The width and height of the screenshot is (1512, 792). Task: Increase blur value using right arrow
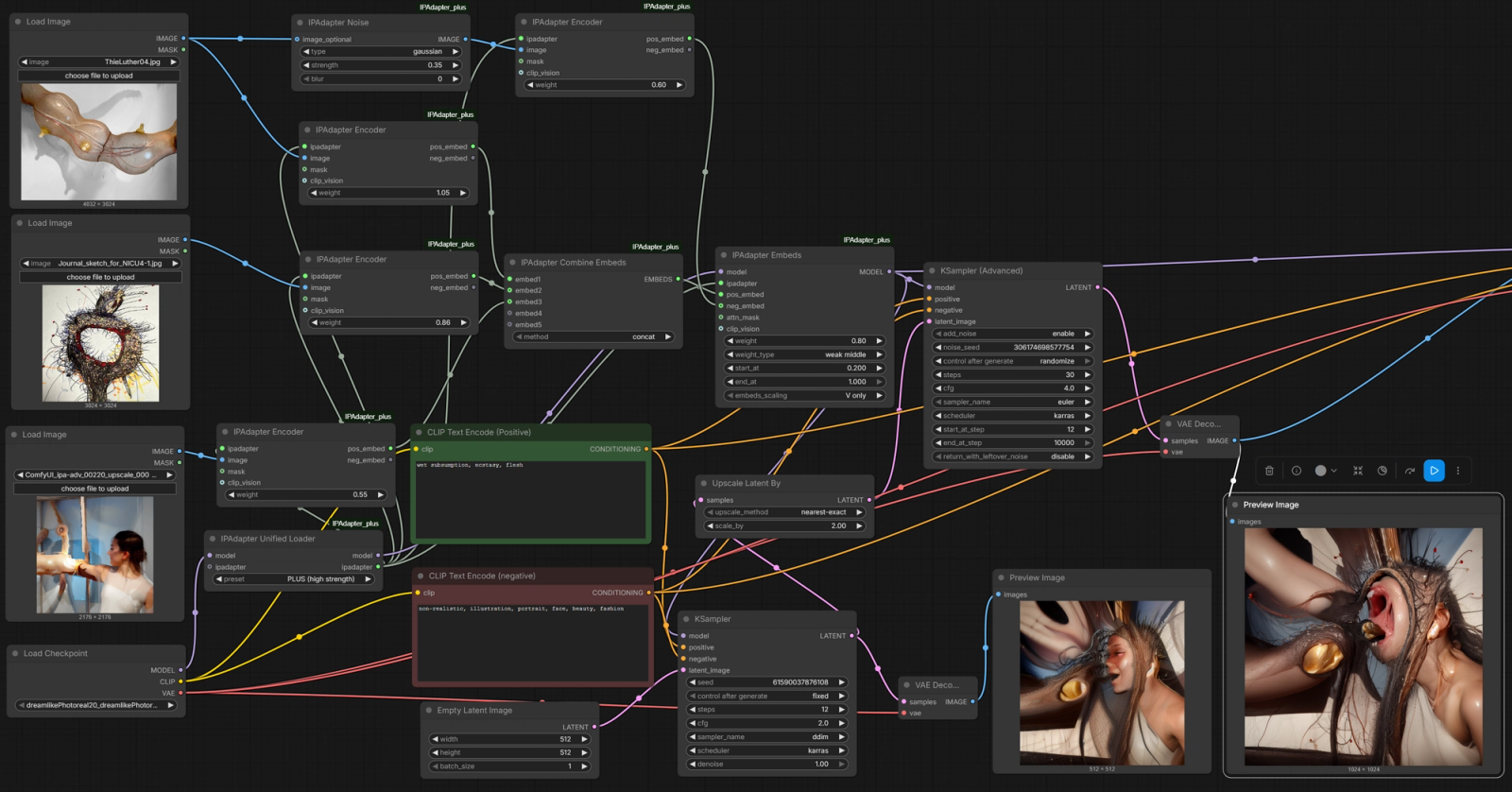(x=455, y=79)
